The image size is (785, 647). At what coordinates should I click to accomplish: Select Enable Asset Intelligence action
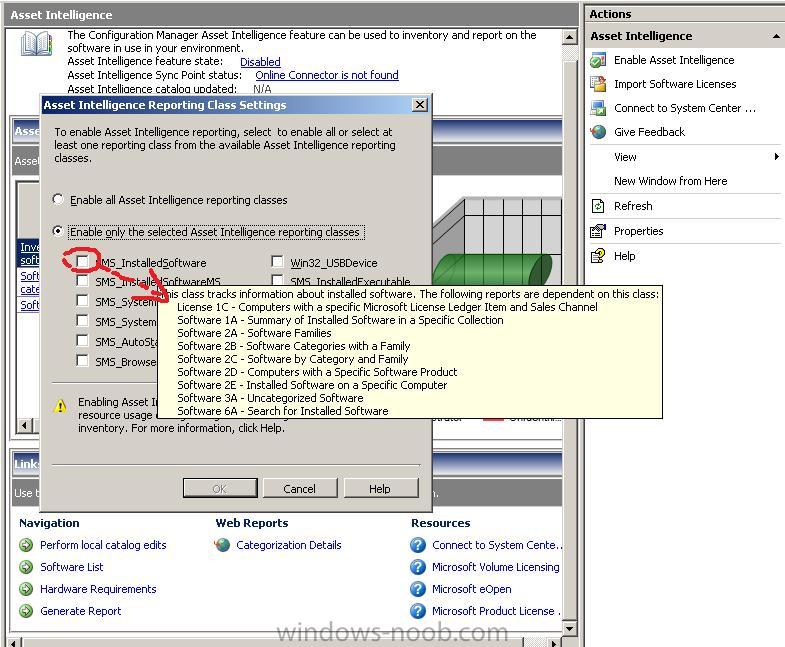(674, 60)
